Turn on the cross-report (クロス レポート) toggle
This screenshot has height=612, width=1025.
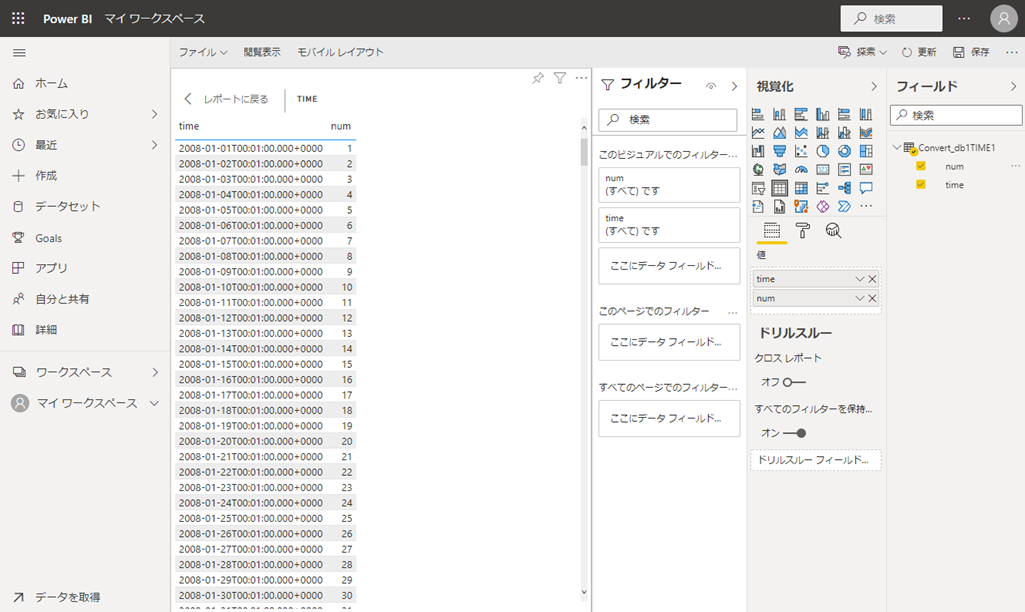click(x=794, y=382)
